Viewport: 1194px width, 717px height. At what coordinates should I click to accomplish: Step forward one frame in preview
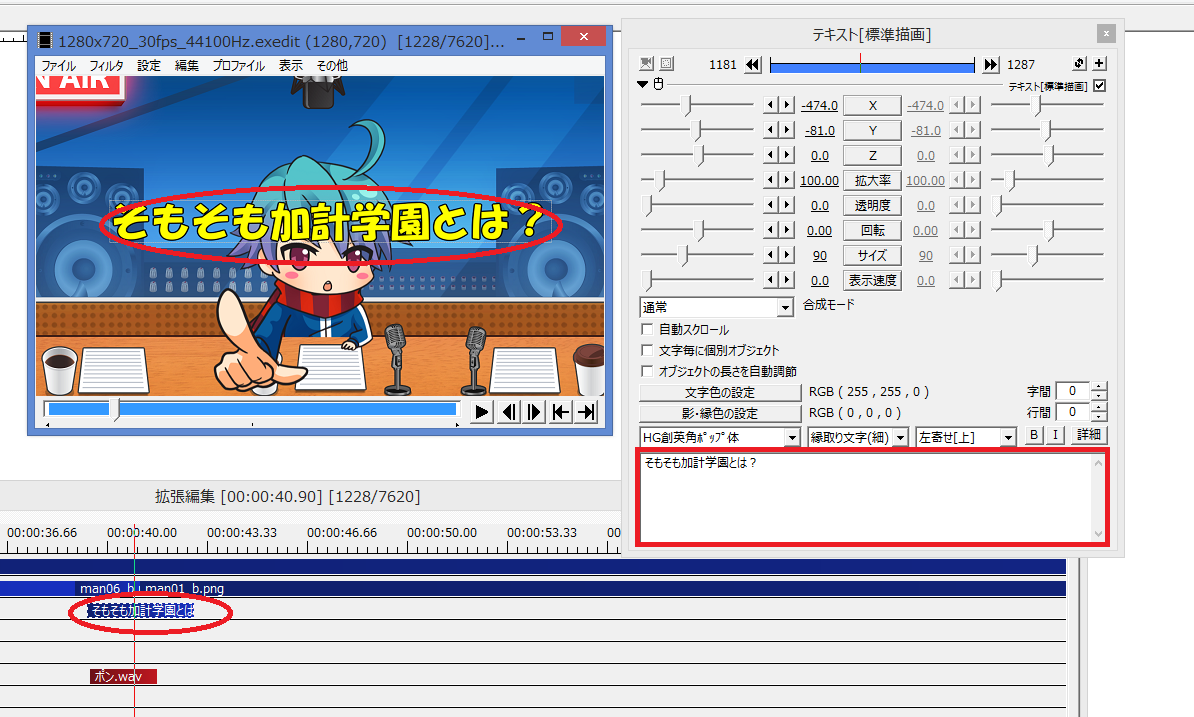535,412
